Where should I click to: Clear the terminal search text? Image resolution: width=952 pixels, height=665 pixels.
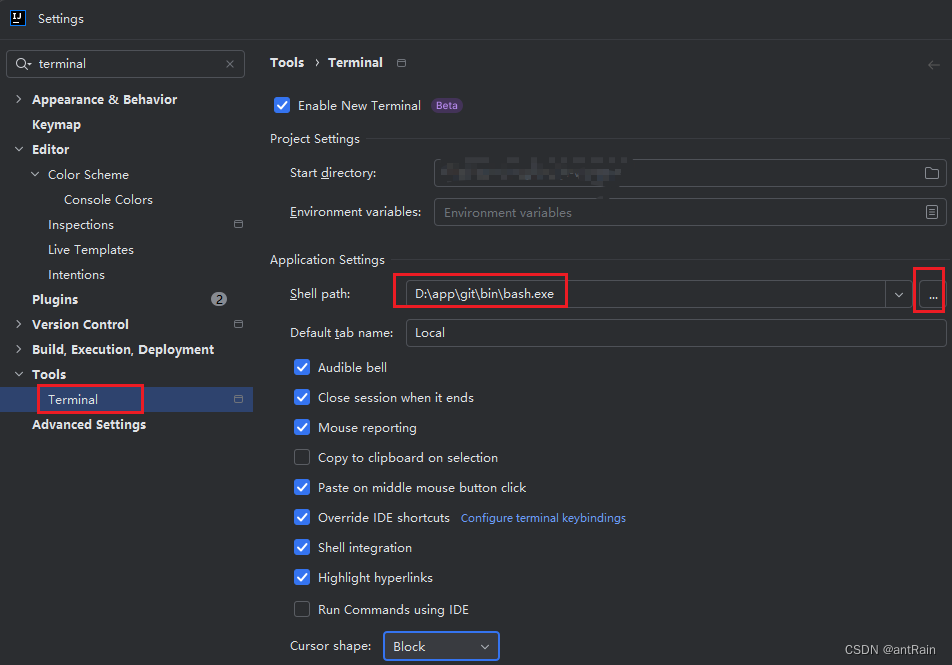click(x=230, y=64)
